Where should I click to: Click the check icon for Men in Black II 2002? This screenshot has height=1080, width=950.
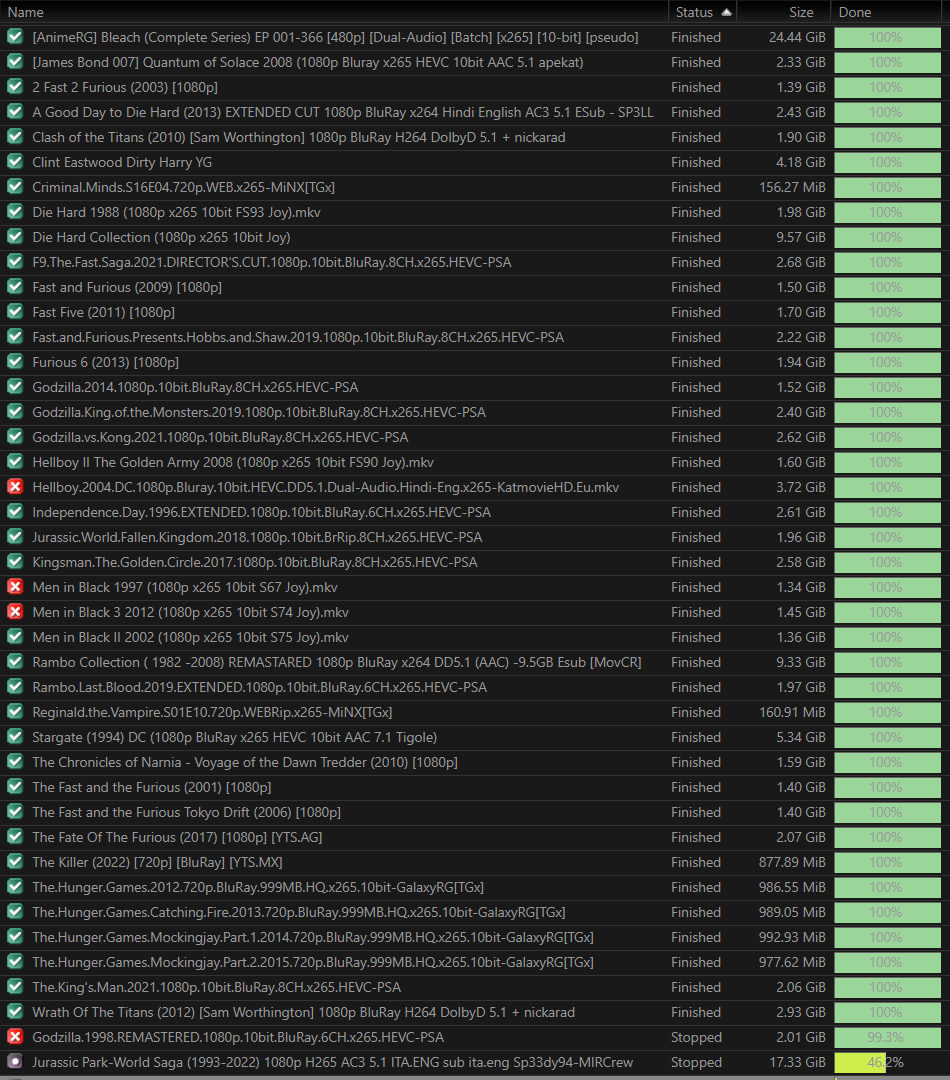(14, 636)
